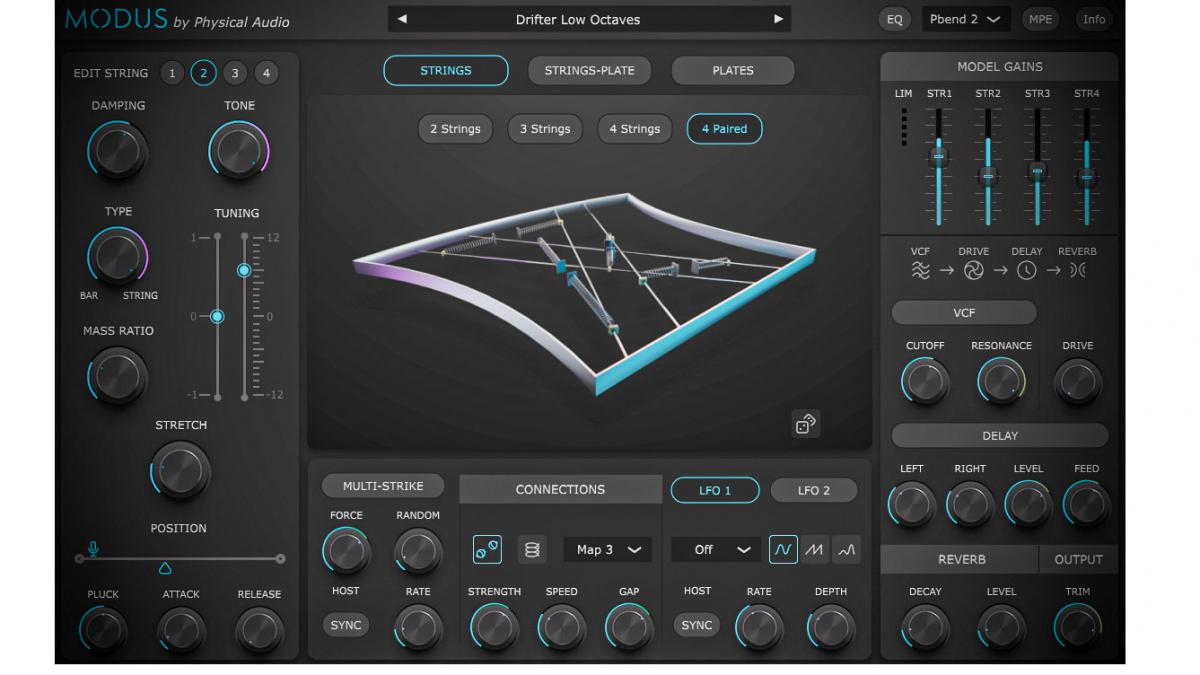Toggle the EQ button
Viewport: 1200px width, 675px height.
click(895, 19)
